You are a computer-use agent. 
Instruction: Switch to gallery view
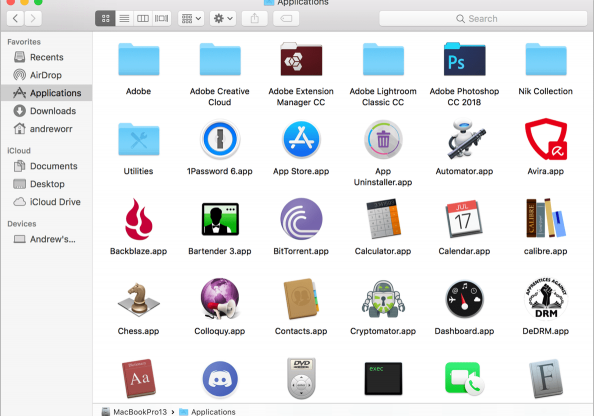162,18
